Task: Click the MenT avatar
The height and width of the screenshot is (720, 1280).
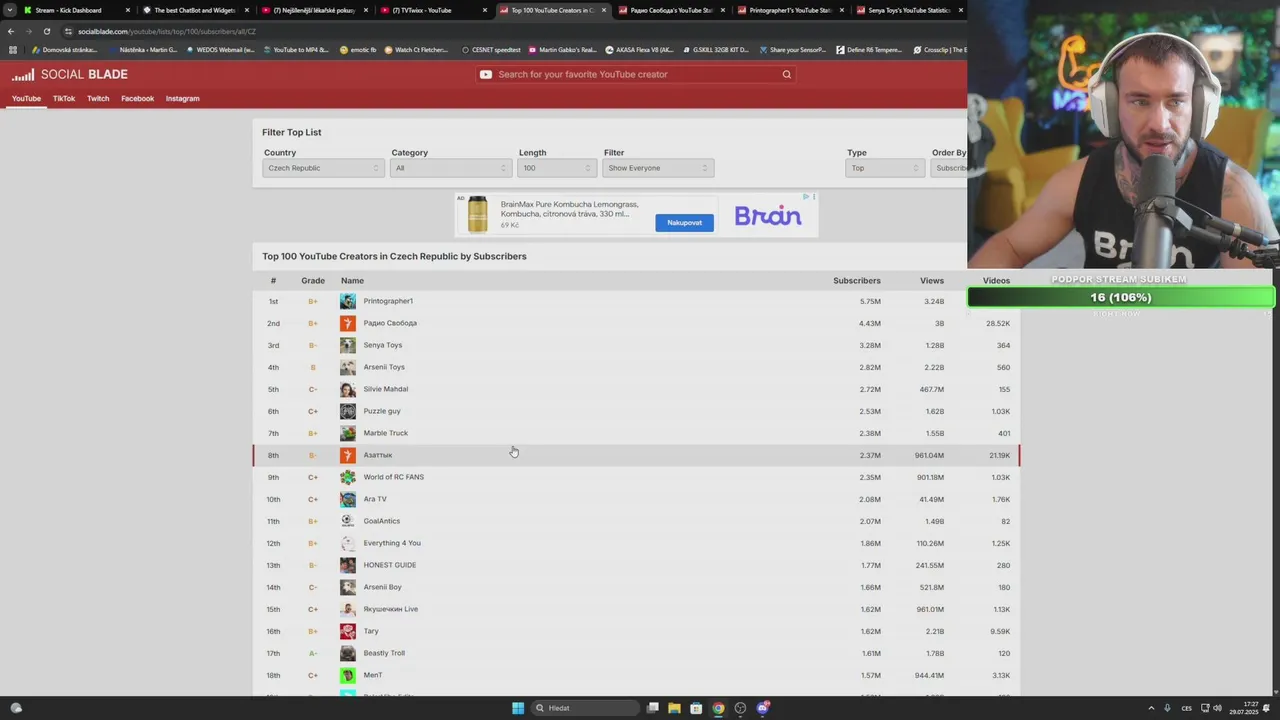Action: pos(348,675)
